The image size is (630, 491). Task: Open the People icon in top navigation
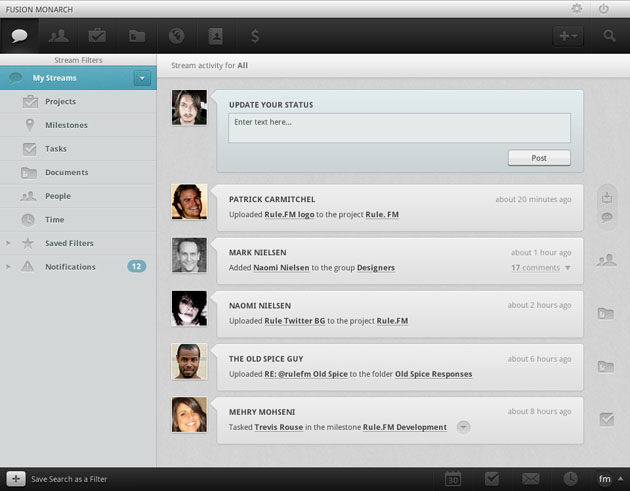[59, 36]
